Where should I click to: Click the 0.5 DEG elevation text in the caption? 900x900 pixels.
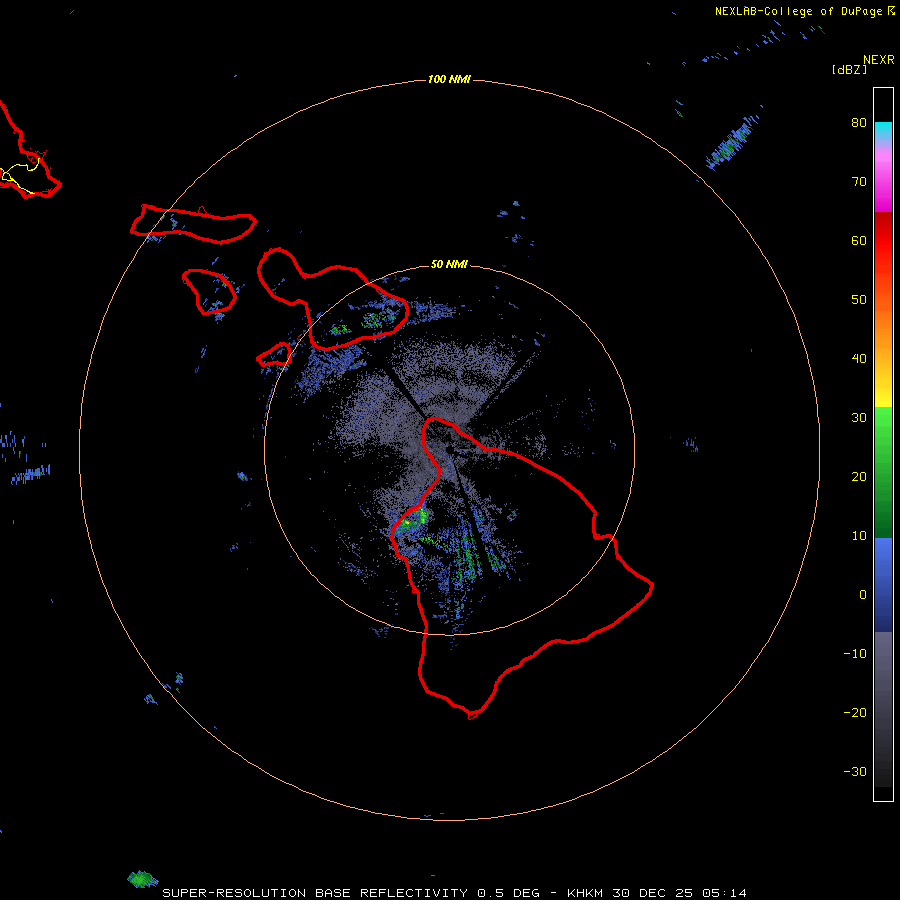click(508, 893)
